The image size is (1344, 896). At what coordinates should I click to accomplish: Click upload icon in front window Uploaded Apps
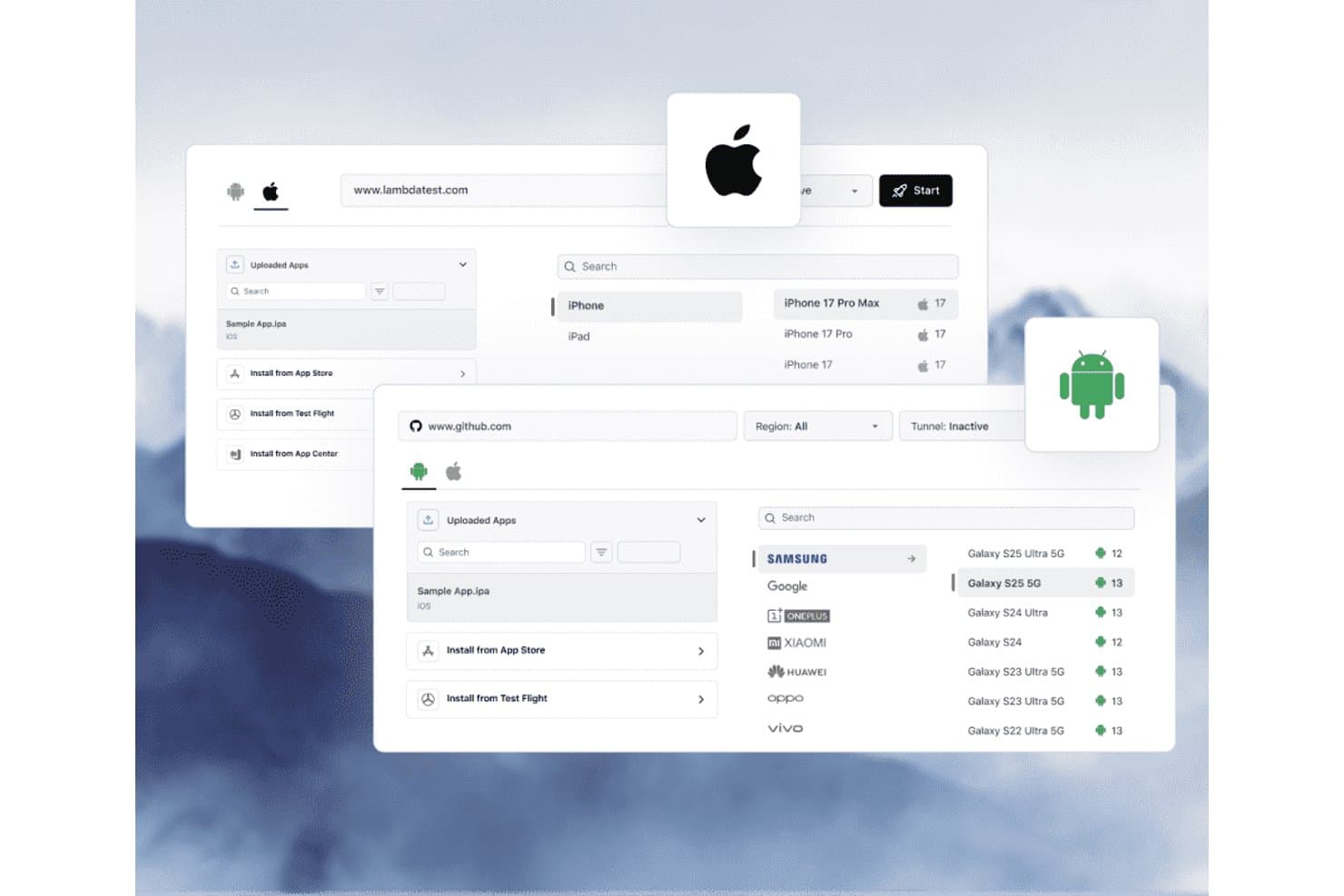(x=428, y=520)
